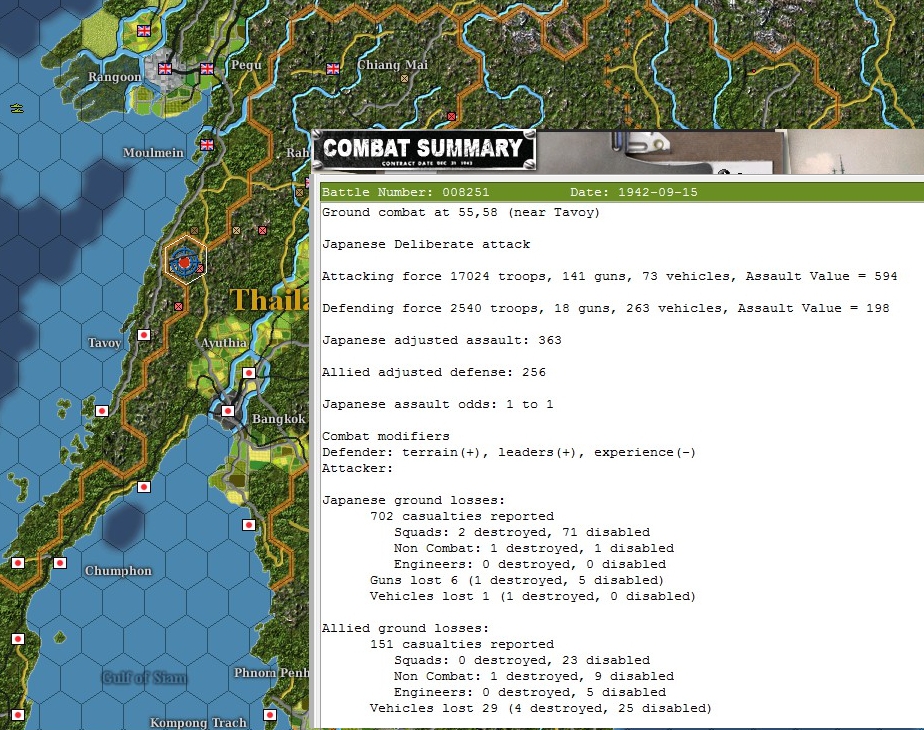Click the Rangoon city label
The height and width of the screenshot is (730, 924).
114,77
